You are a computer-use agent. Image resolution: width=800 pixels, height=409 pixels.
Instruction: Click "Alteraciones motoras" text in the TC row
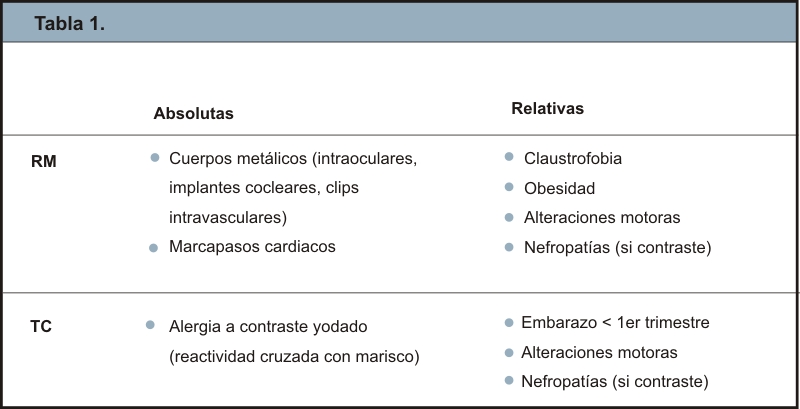[x=599, y=353]
